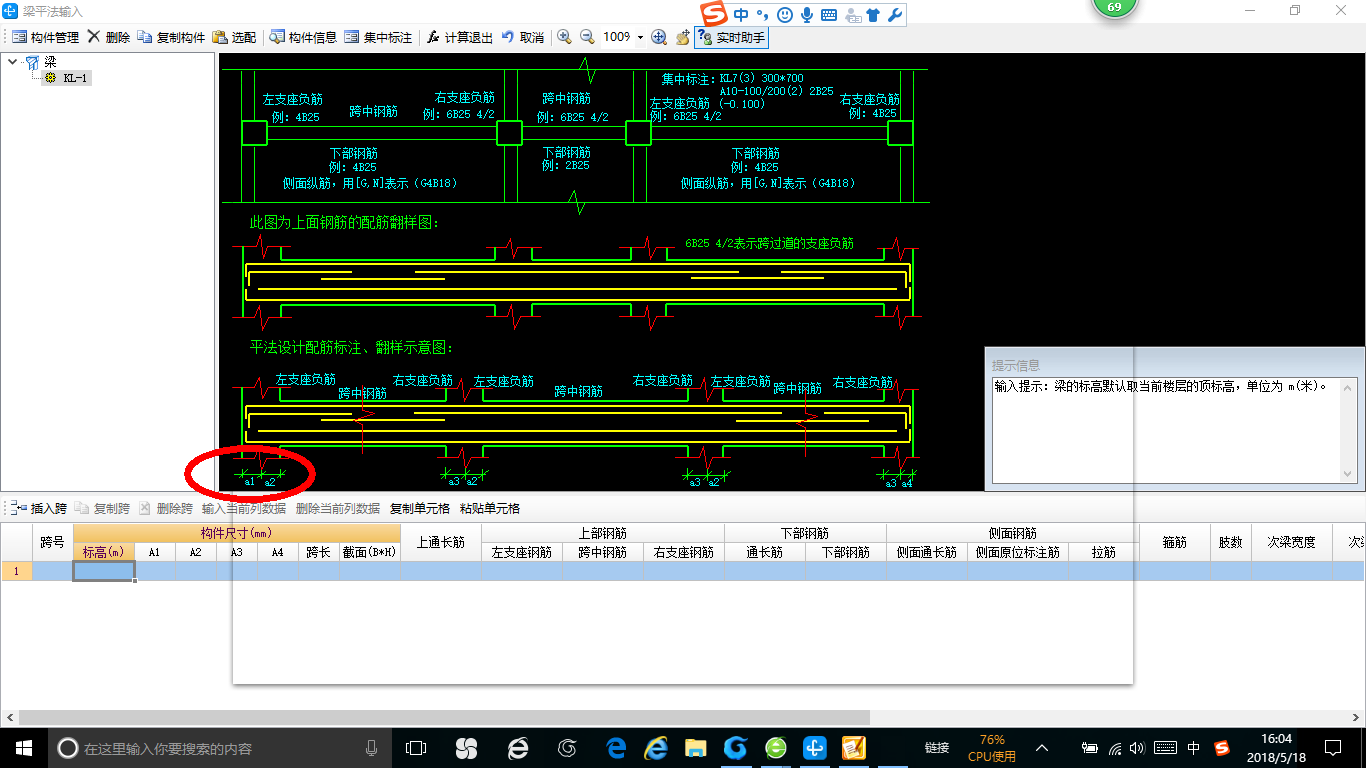Click 复制构件 to copy the component
The image size is (1366, 768).
click(171, 37)
